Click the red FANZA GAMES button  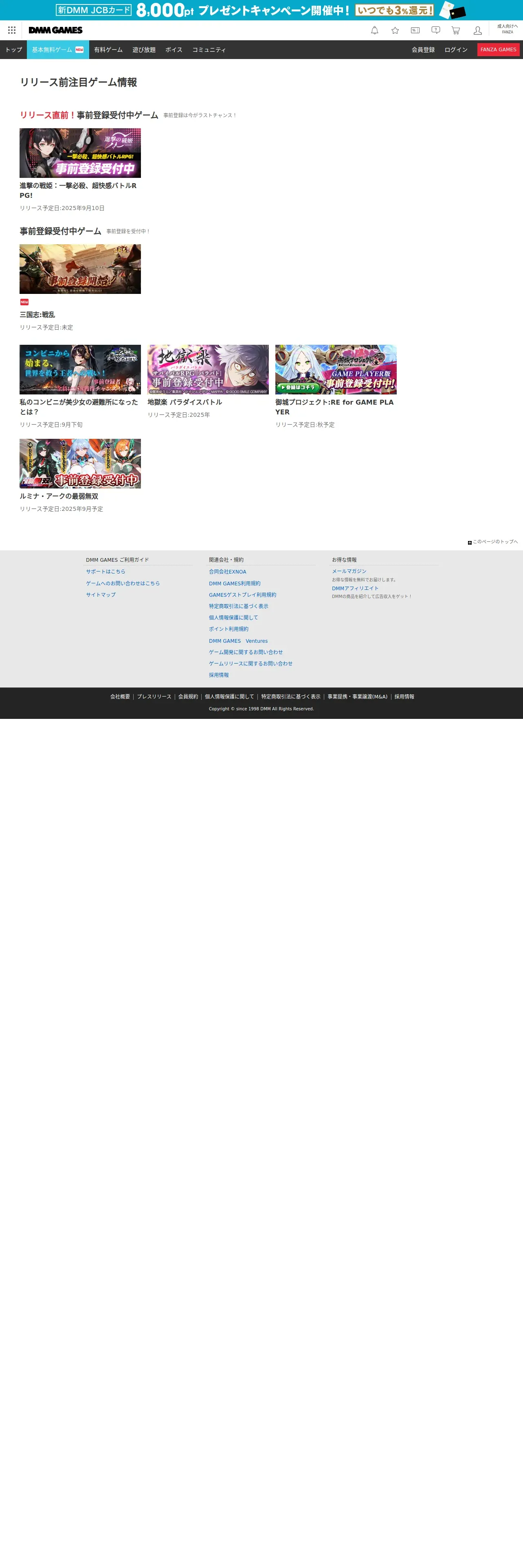coord(498,50)
